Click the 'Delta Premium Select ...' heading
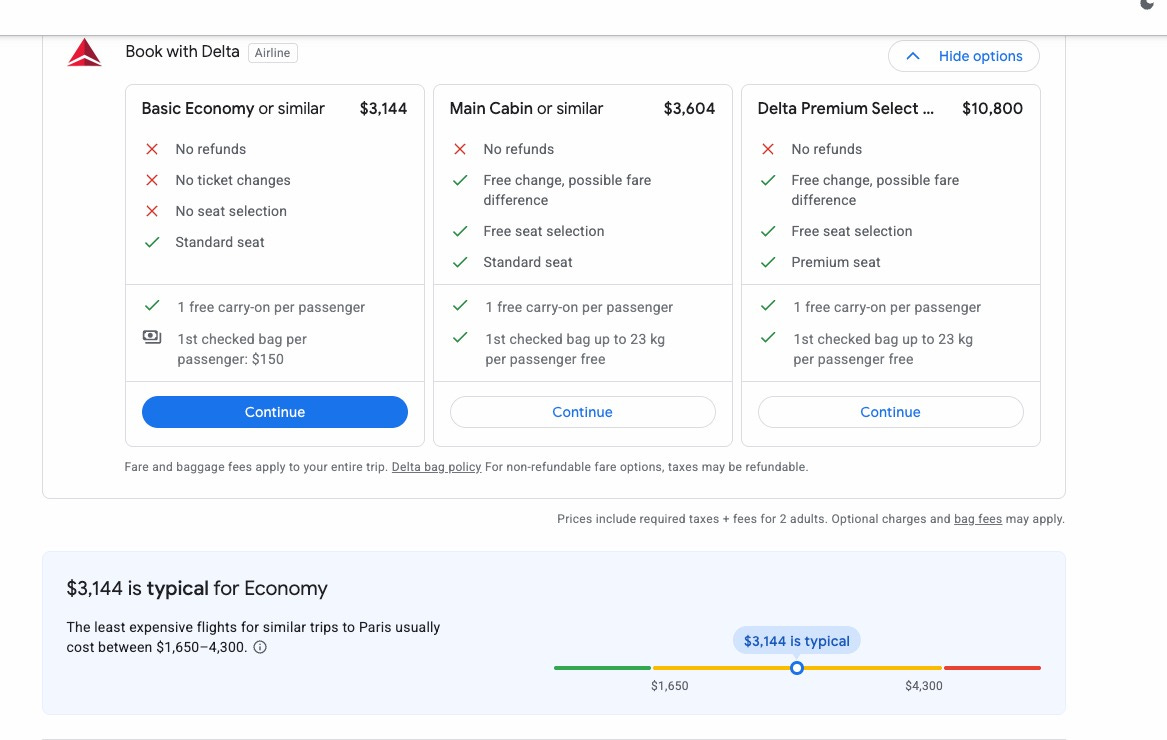 click(x=845, y=109)
